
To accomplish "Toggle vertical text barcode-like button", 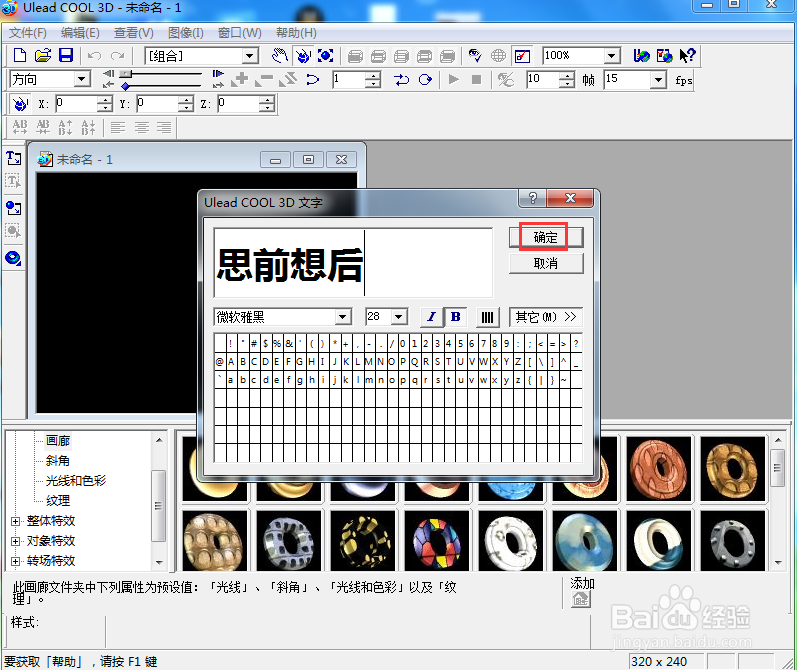I will tap(487, 317).
